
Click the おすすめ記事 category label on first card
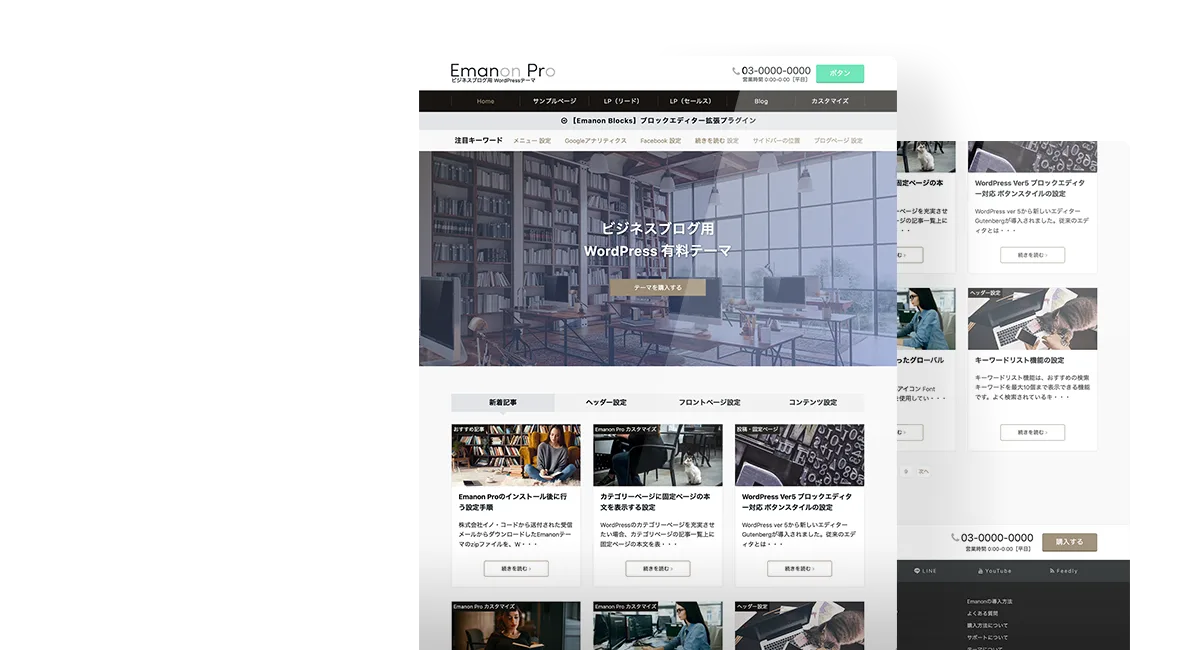pos(469,429)
